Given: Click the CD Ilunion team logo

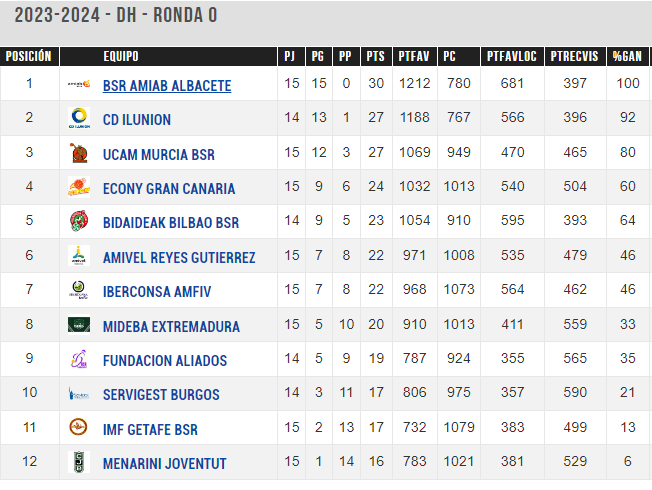Looking at the screenshot, I should pyautogui.click(x=79, y=118).
